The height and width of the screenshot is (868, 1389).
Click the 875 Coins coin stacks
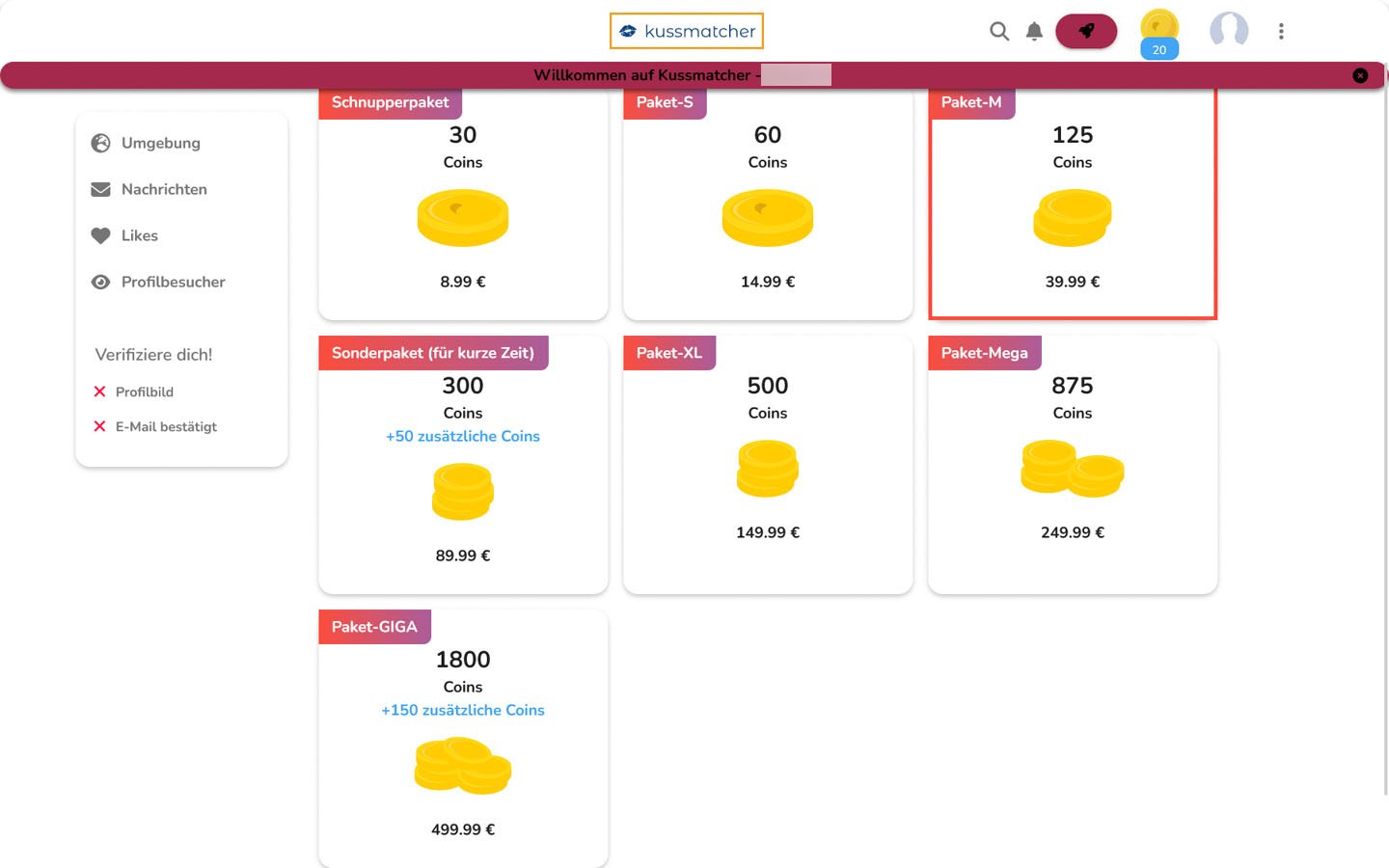(x=1073, y=469)
